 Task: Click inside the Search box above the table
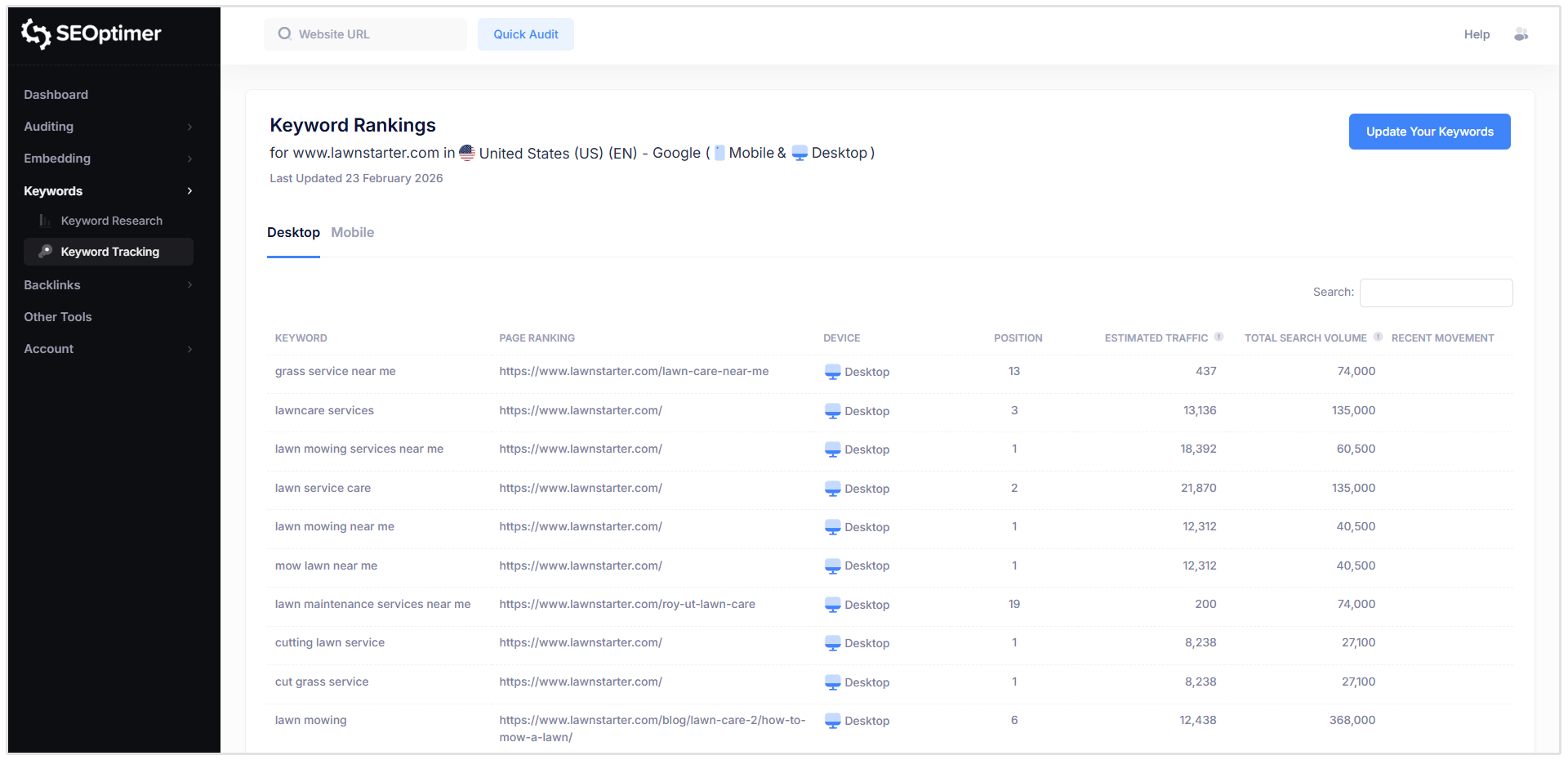tap(1436, 293)
